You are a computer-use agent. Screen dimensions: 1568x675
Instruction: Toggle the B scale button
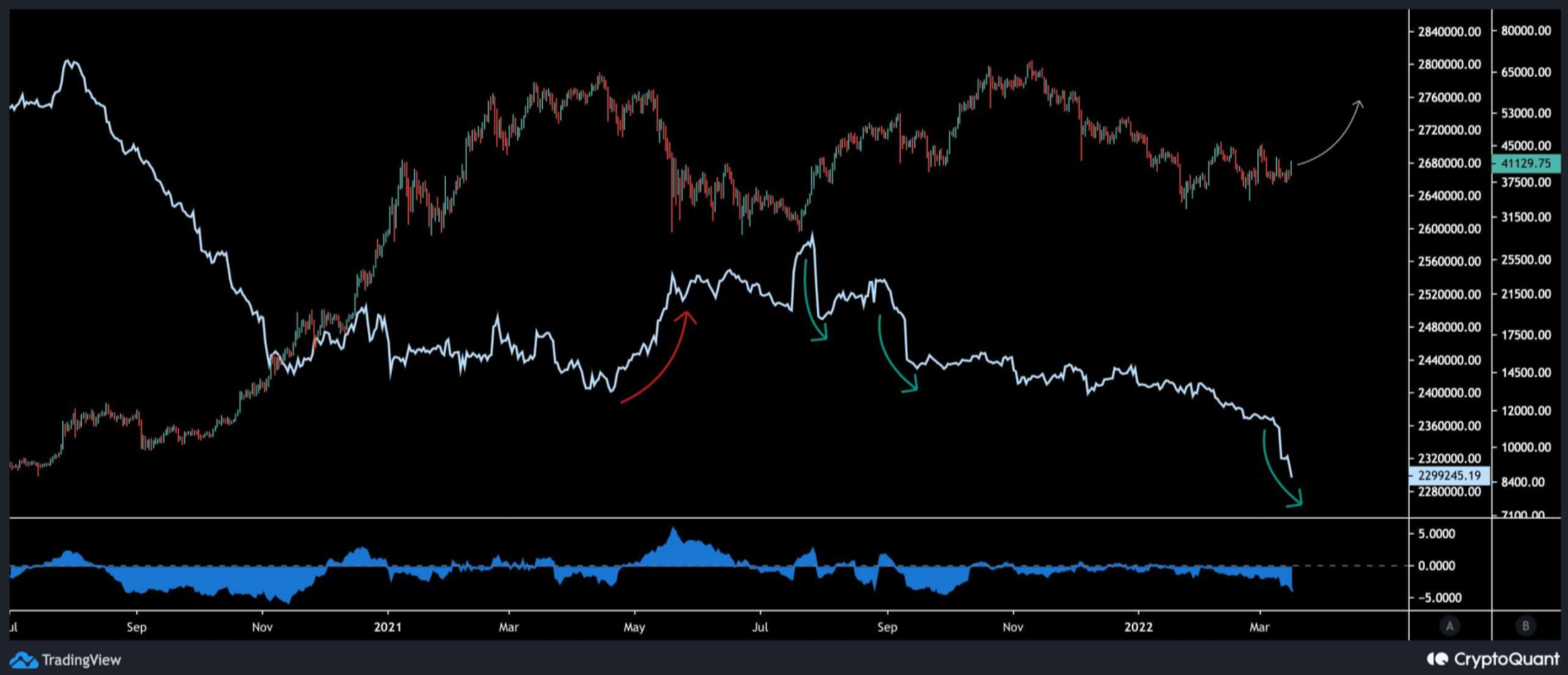pyautogui.click(x=1525, y=626)
